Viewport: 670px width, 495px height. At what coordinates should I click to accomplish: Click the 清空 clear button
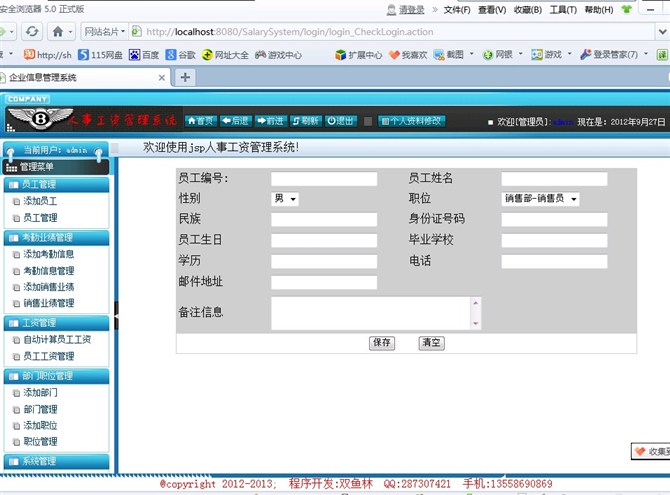(431, 343)
